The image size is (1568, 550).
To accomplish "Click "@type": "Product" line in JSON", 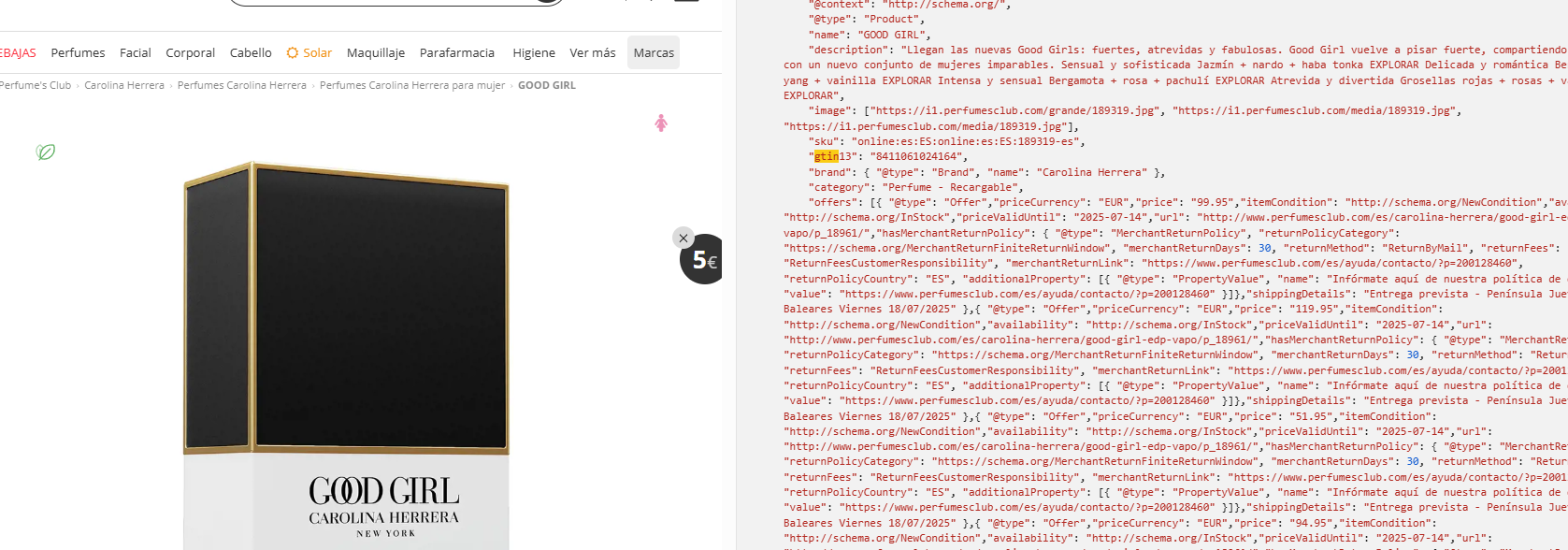I will [866, 19].
